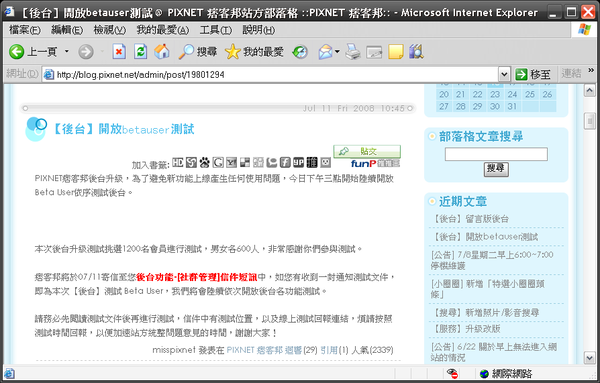Image resolution: width=600 pixels, height=383 pixels.
Task: Open the Back button history dropdown arrow
Action: pyautogui.click(x=67, y=51)
